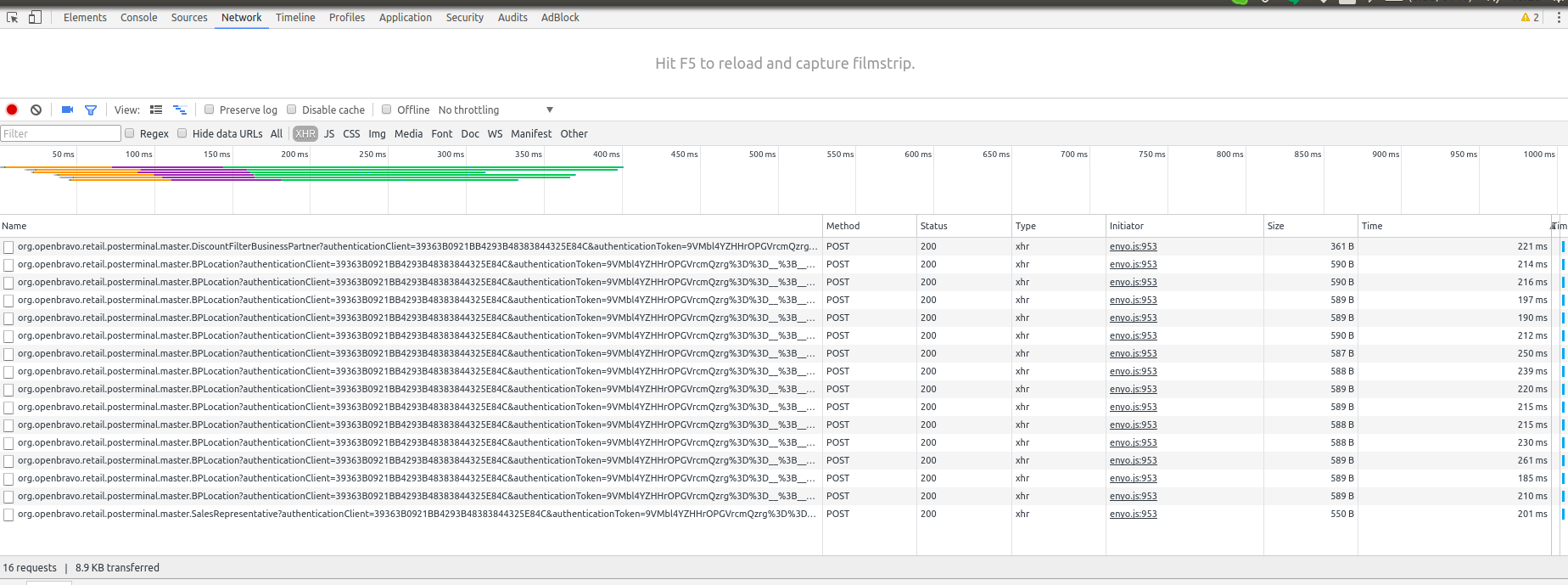Viewport: 1568px width, 585px height.
Task: Enable the Regex filter checkbox
Action: 130,133
